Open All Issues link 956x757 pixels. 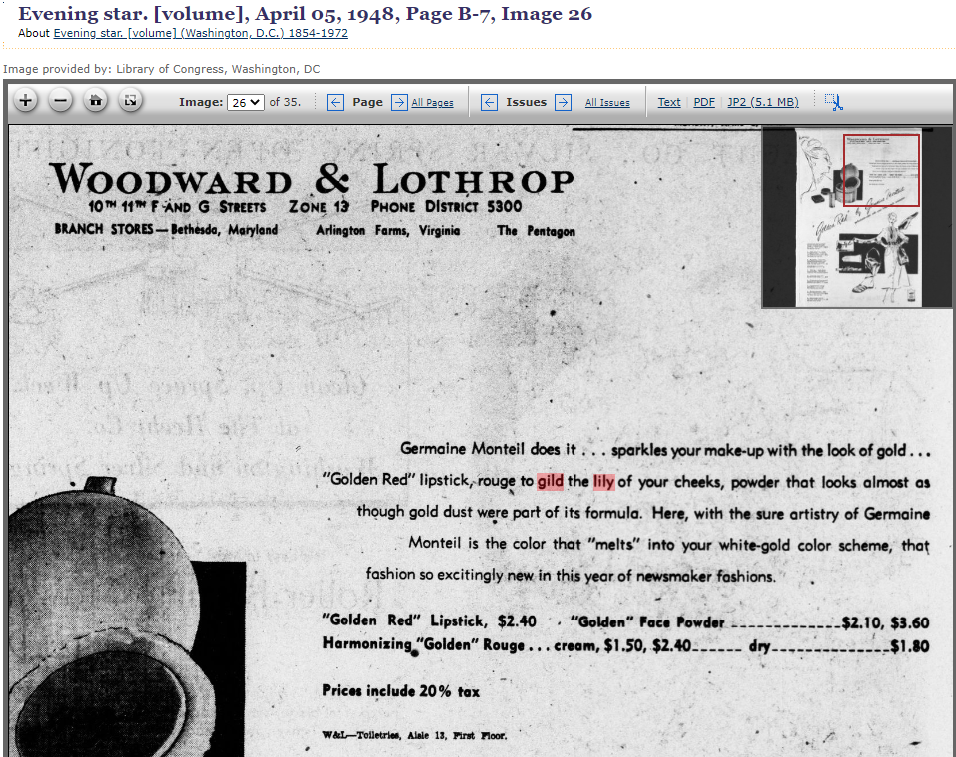click(607, 103)
